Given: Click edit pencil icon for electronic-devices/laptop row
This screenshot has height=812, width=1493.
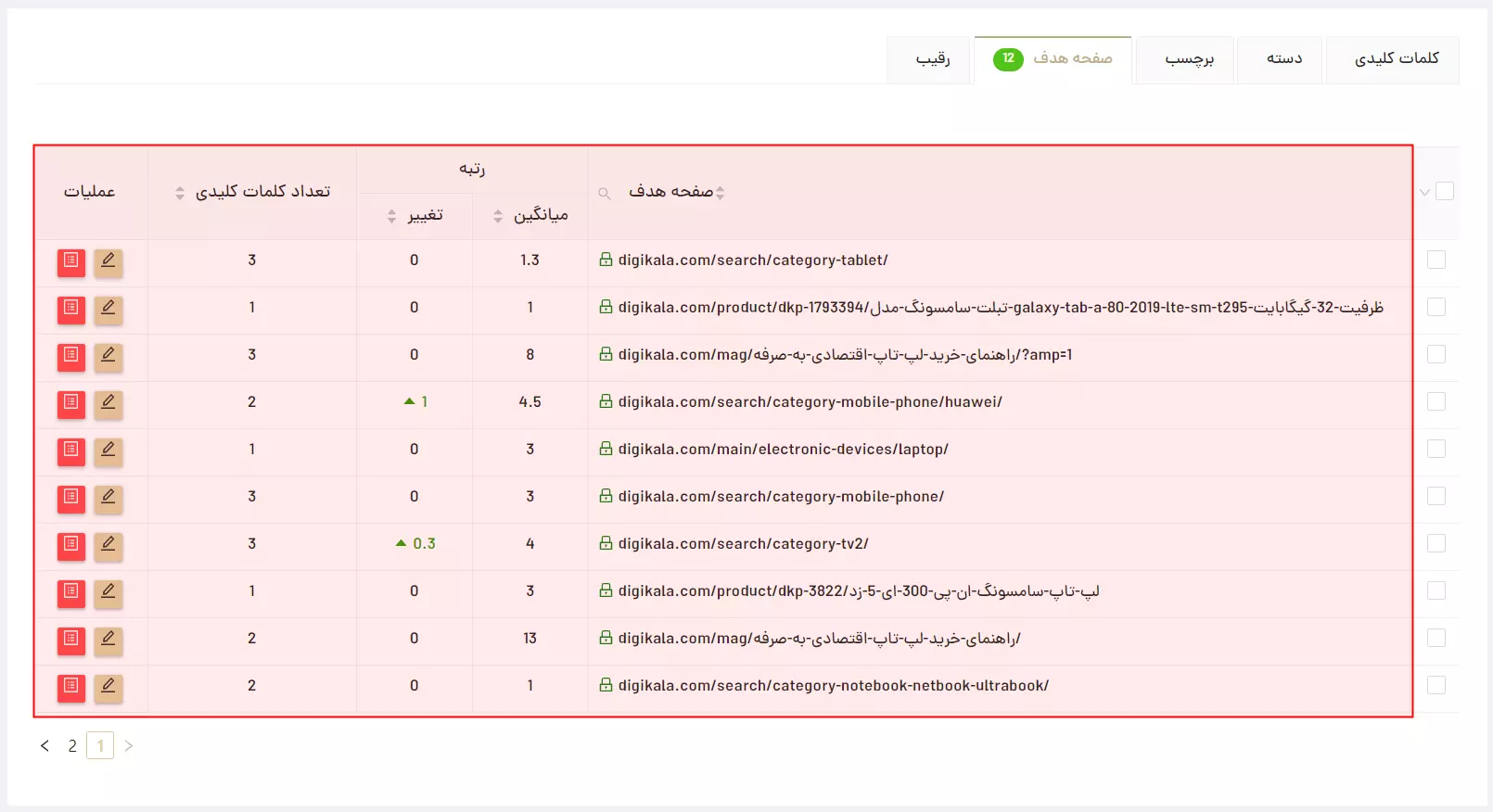Looking at the screenshot, I should coord(108,450).
